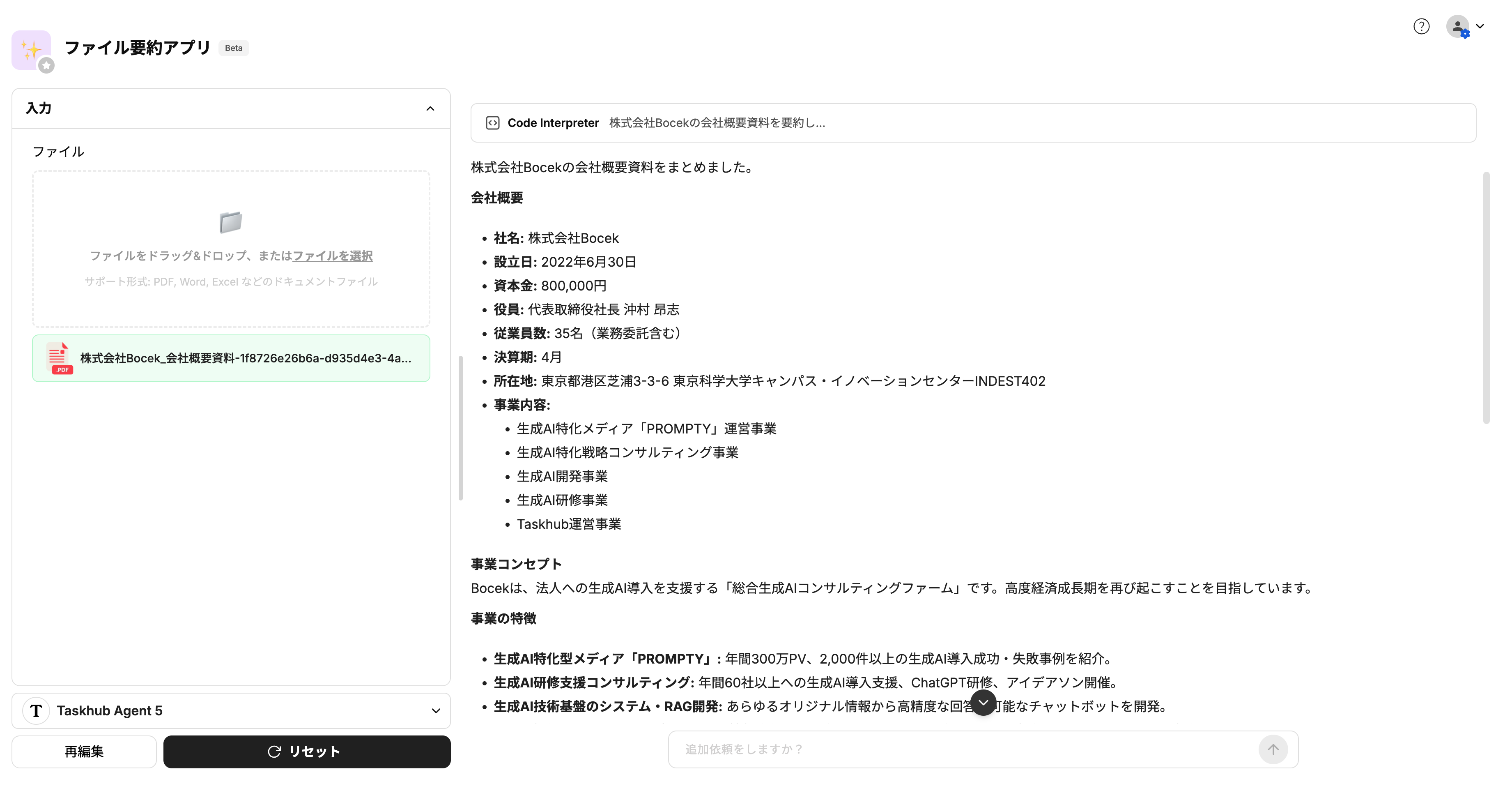This screenshot has height=793, width=1512.
Task: Open the user account avatar menu
Action: tap(1458, 26)
